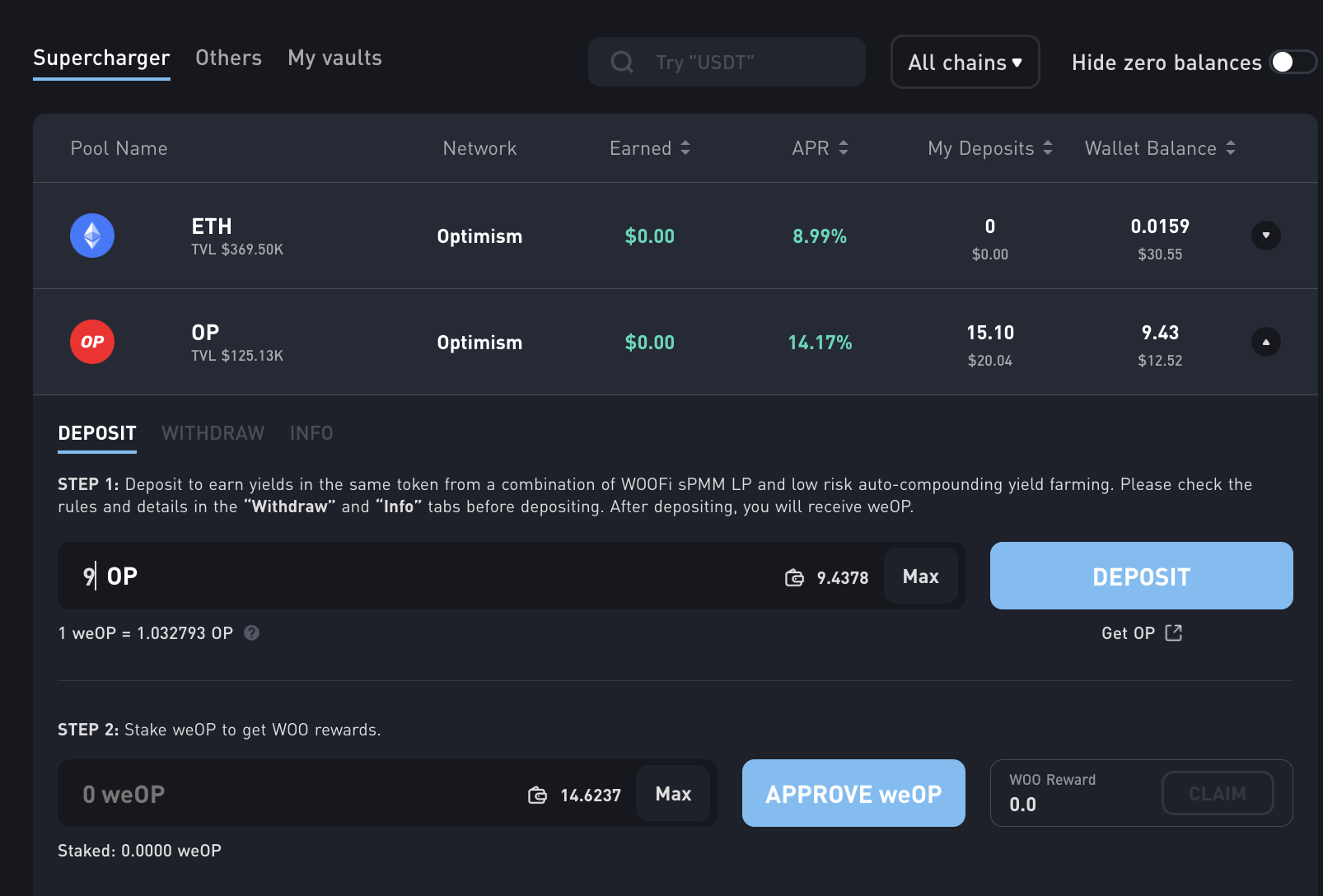Click the wallet icon beside 9.4378
Viewport: 1323px width, 896px height.
[794, 577]
